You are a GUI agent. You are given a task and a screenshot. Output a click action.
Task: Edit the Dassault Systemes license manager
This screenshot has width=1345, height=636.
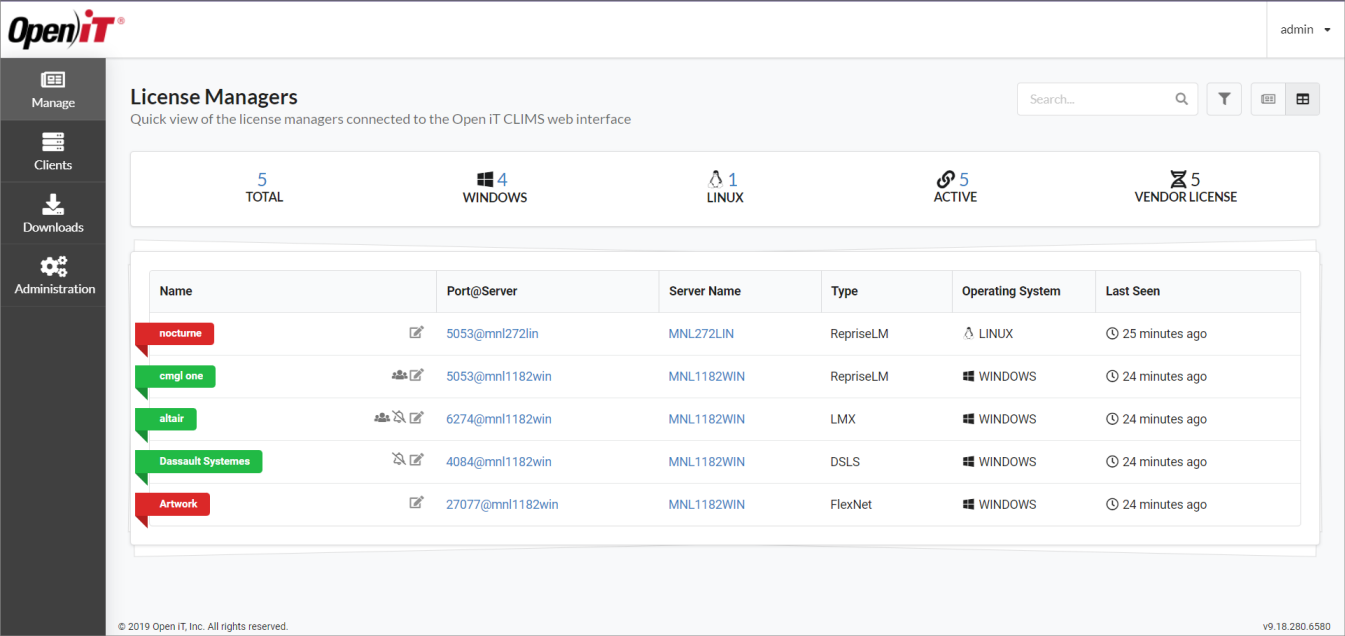point(417,460)
